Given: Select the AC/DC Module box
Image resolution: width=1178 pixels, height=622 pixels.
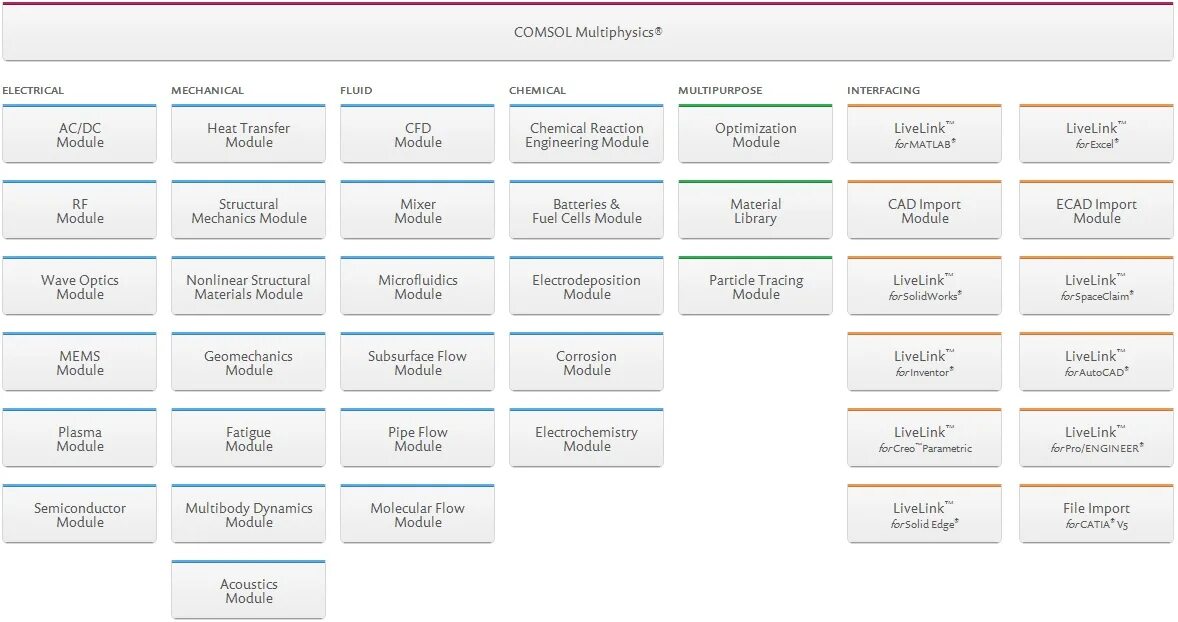Looking at the screenshot, I should [80, 134].
